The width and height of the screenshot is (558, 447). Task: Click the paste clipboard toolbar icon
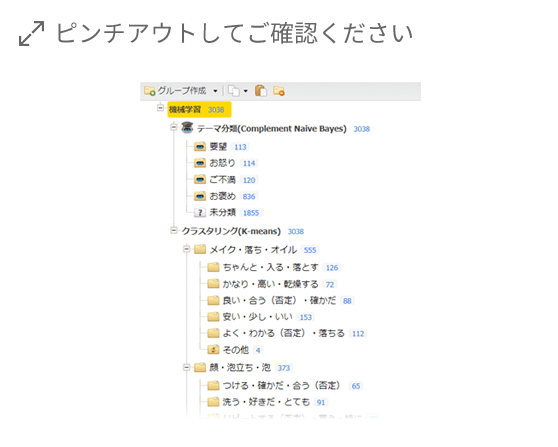261,91
